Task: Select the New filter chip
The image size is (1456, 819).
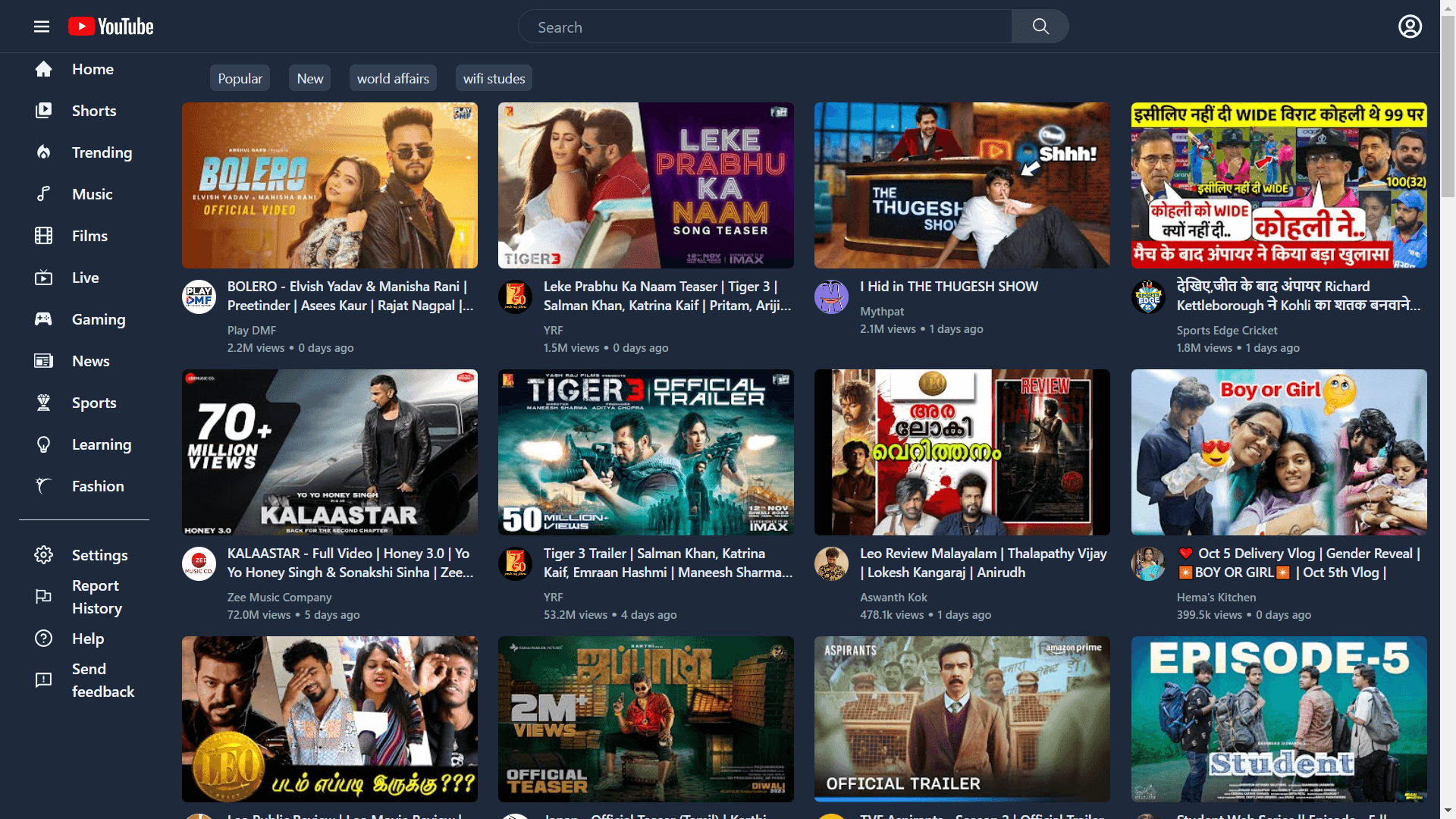Action: 310,78
